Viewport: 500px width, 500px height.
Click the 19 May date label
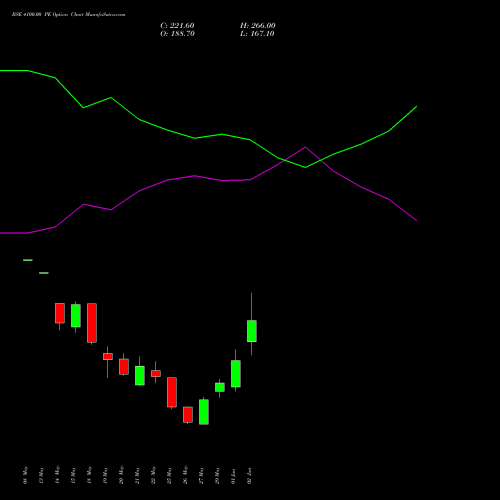point(106,475)
